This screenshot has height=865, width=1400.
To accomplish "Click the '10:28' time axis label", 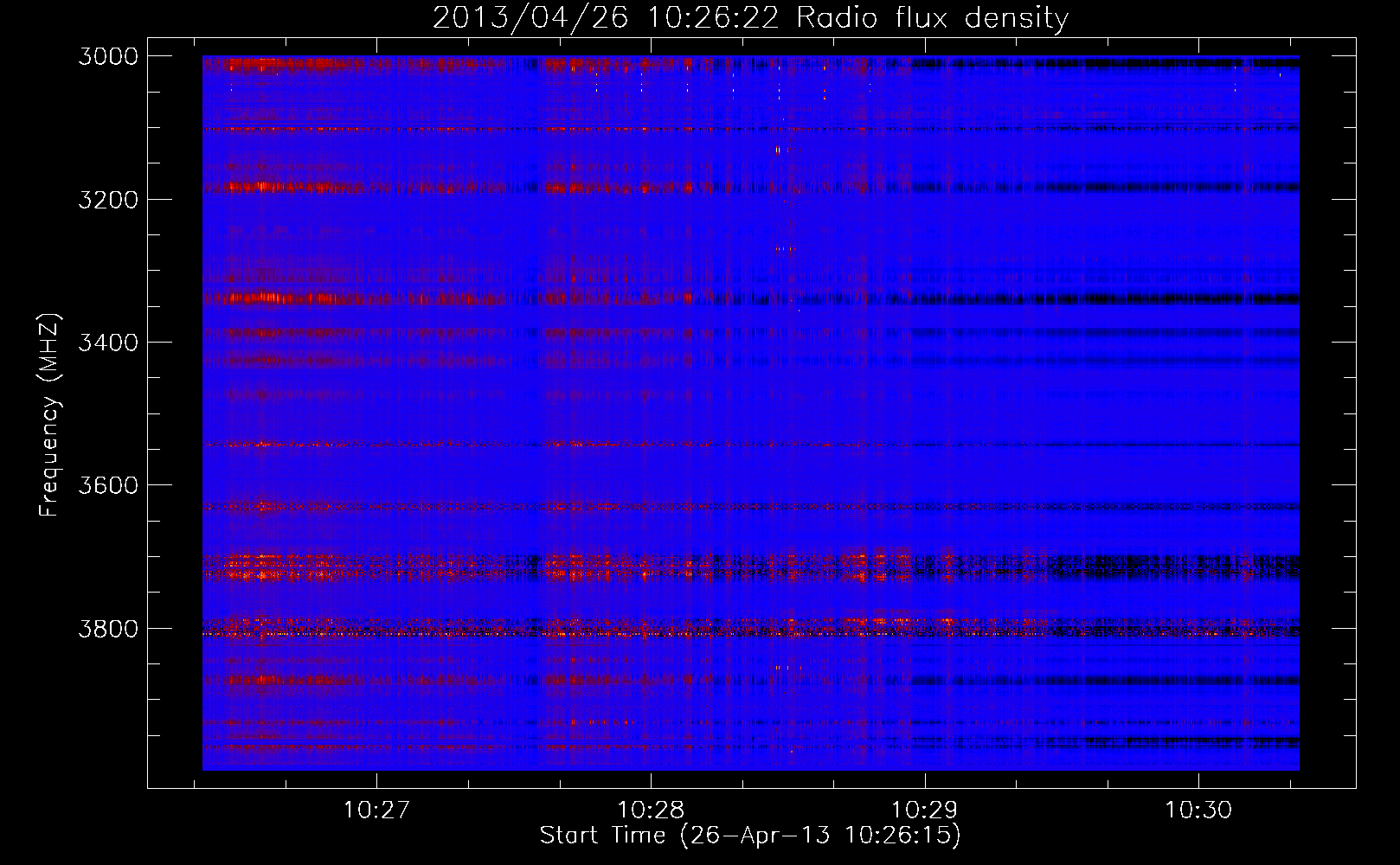I will [650, 811].
